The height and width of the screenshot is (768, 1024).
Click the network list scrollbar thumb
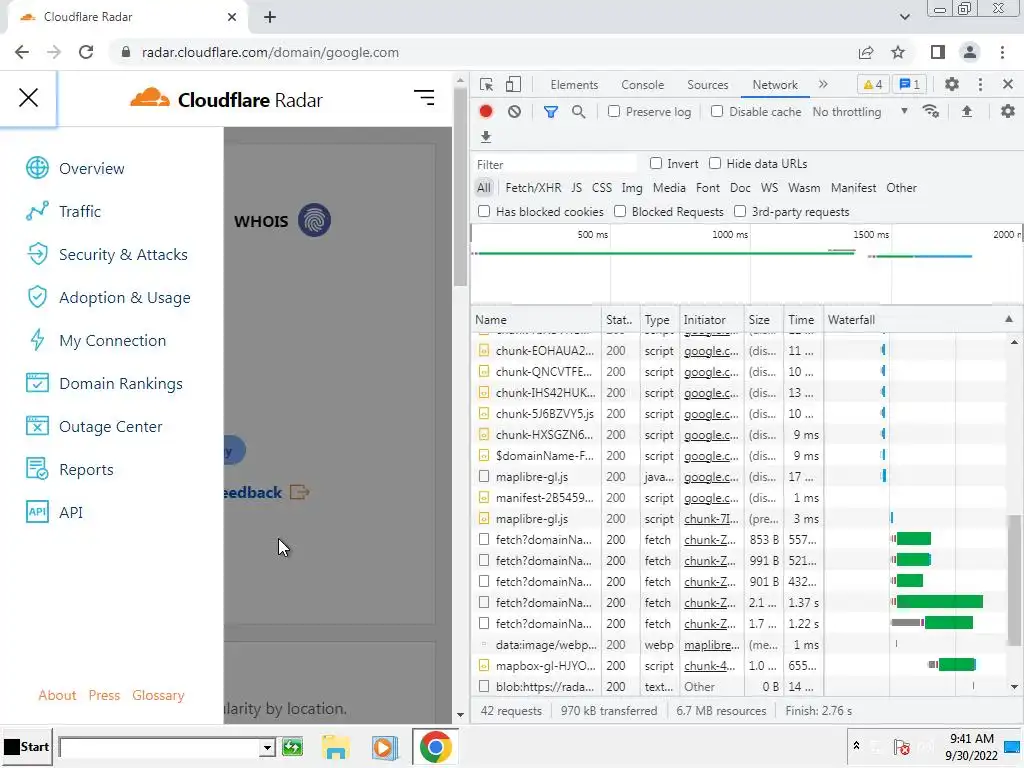(1013, 579)
